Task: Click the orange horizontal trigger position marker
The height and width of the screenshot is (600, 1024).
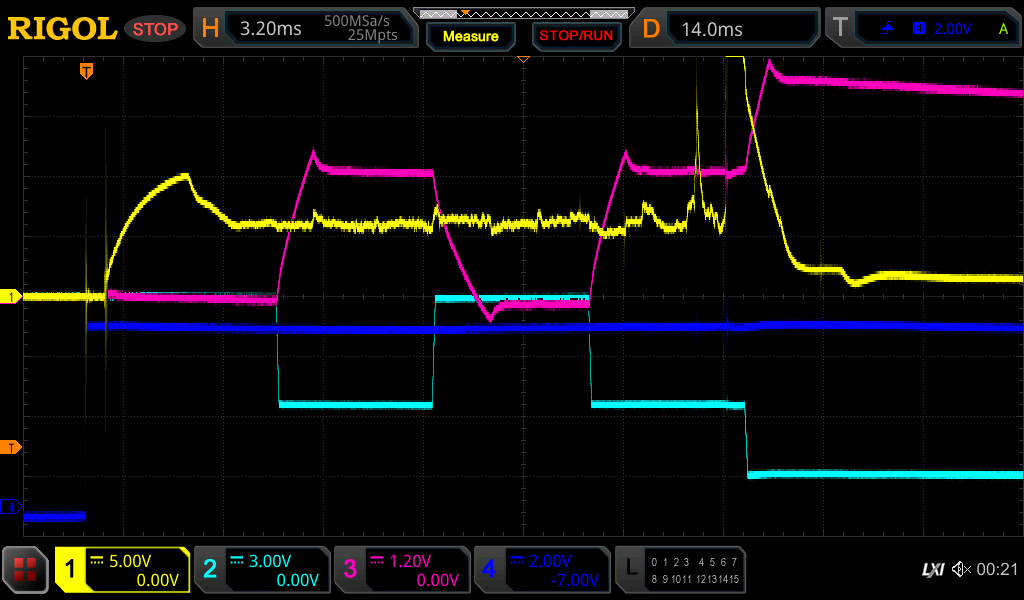Action: tap(87, 71)
